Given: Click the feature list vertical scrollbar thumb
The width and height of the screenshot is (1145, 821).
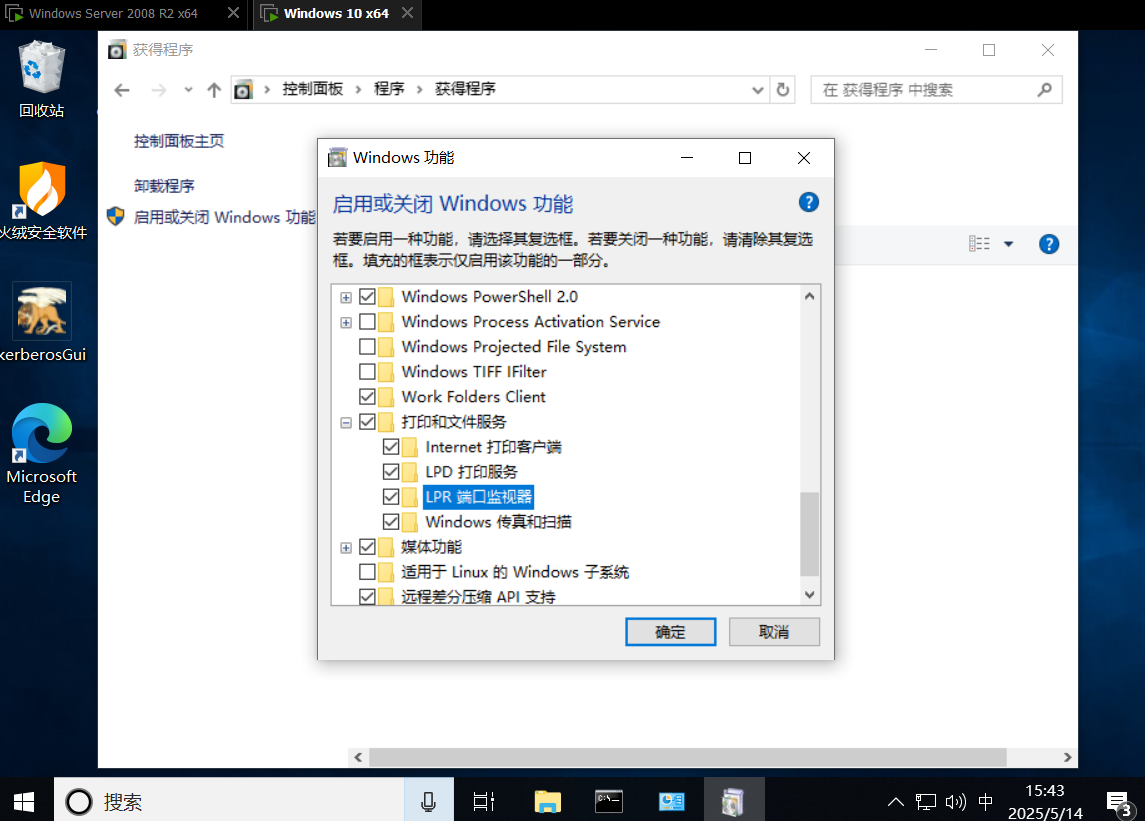Looking at the screenshot, I should (x=809, y=534).
